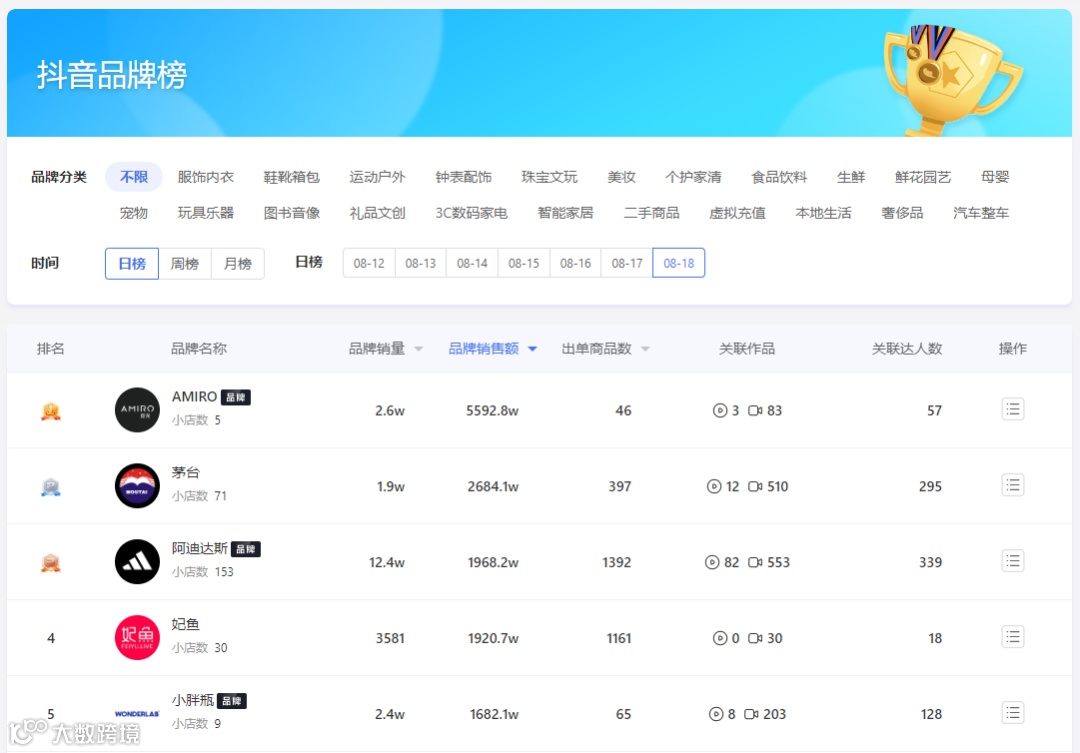Click the live-stream icon in 茅台 row
This screenshot has height=753, width=1080.
(714, 486)
